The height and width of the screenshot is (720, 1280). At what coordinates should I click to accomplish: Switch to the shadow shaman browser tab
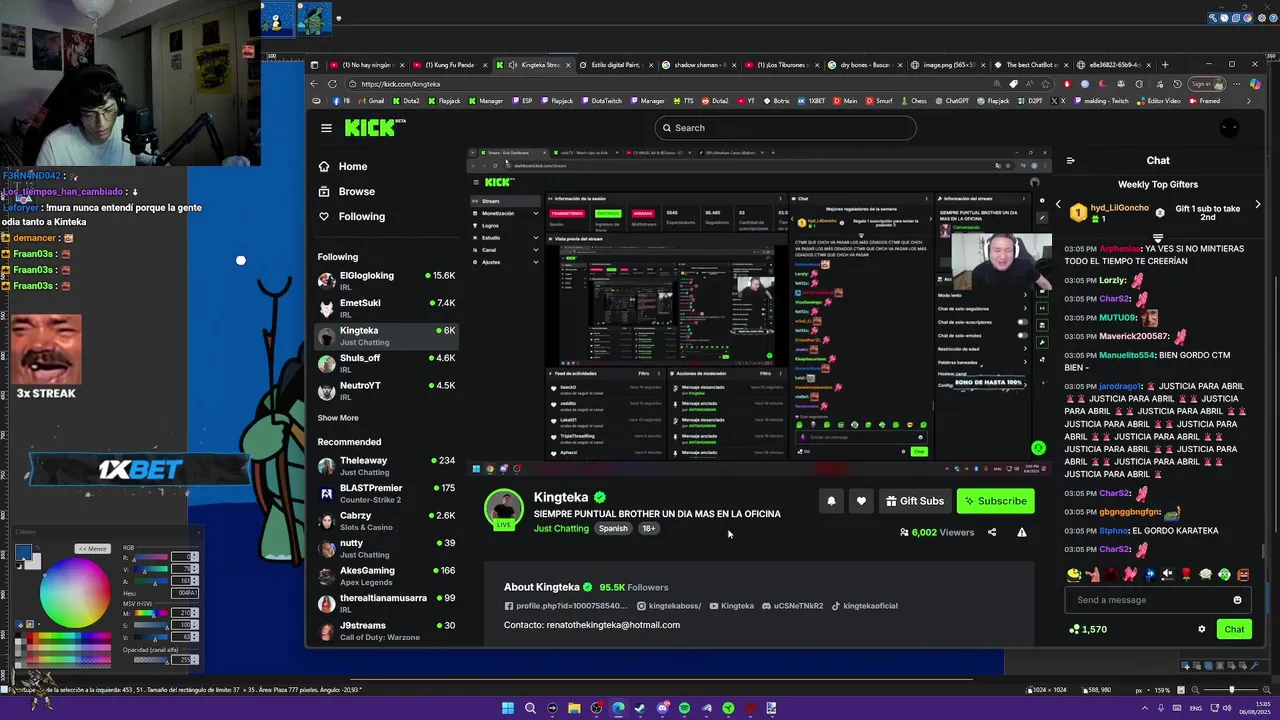click(700, 65)
